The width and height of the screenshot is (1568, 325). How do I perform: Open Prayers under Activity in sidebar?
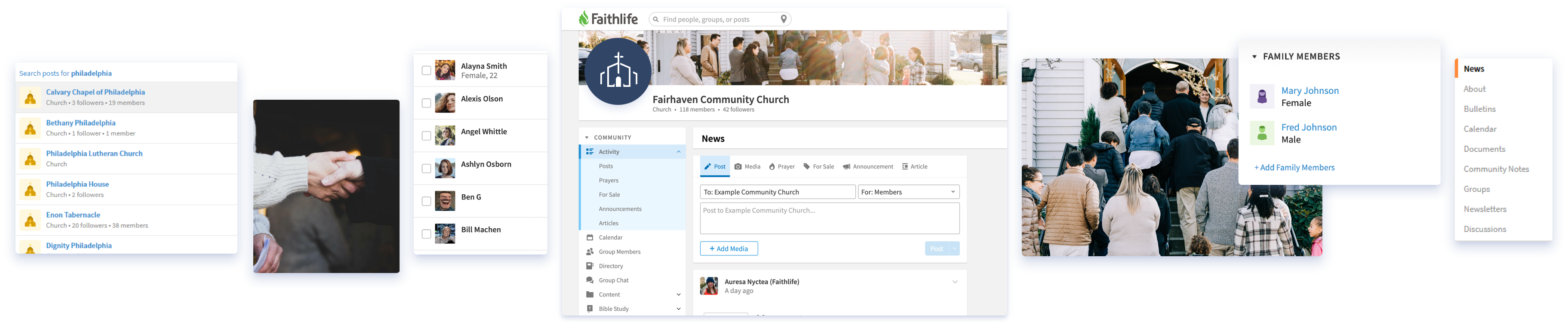click(608, 180)
